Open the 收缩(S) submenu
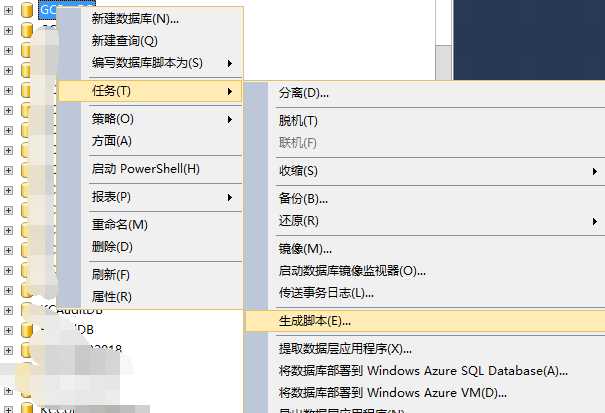 (425, 171)
